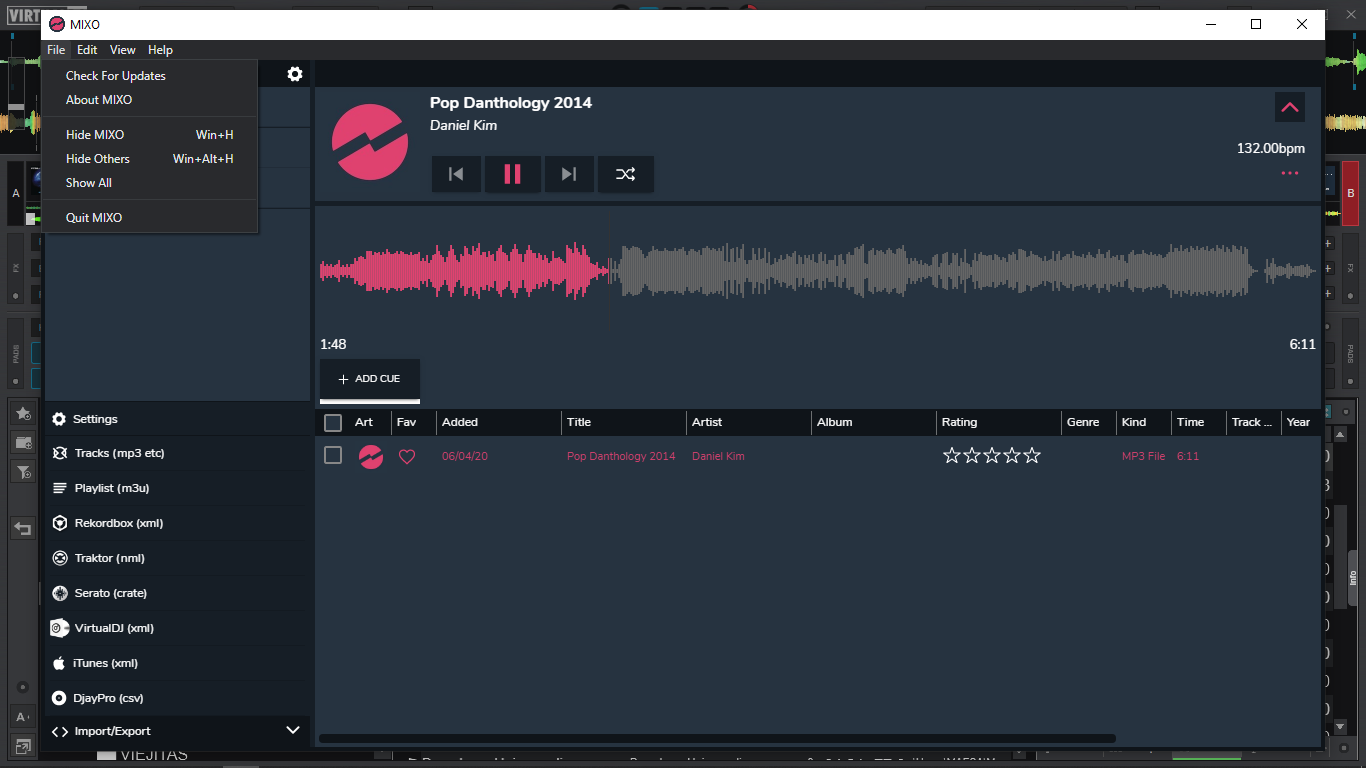Open the three-dot more options menu under the BPM
The image size is (1366, 768).
(x=1290, y=173)
